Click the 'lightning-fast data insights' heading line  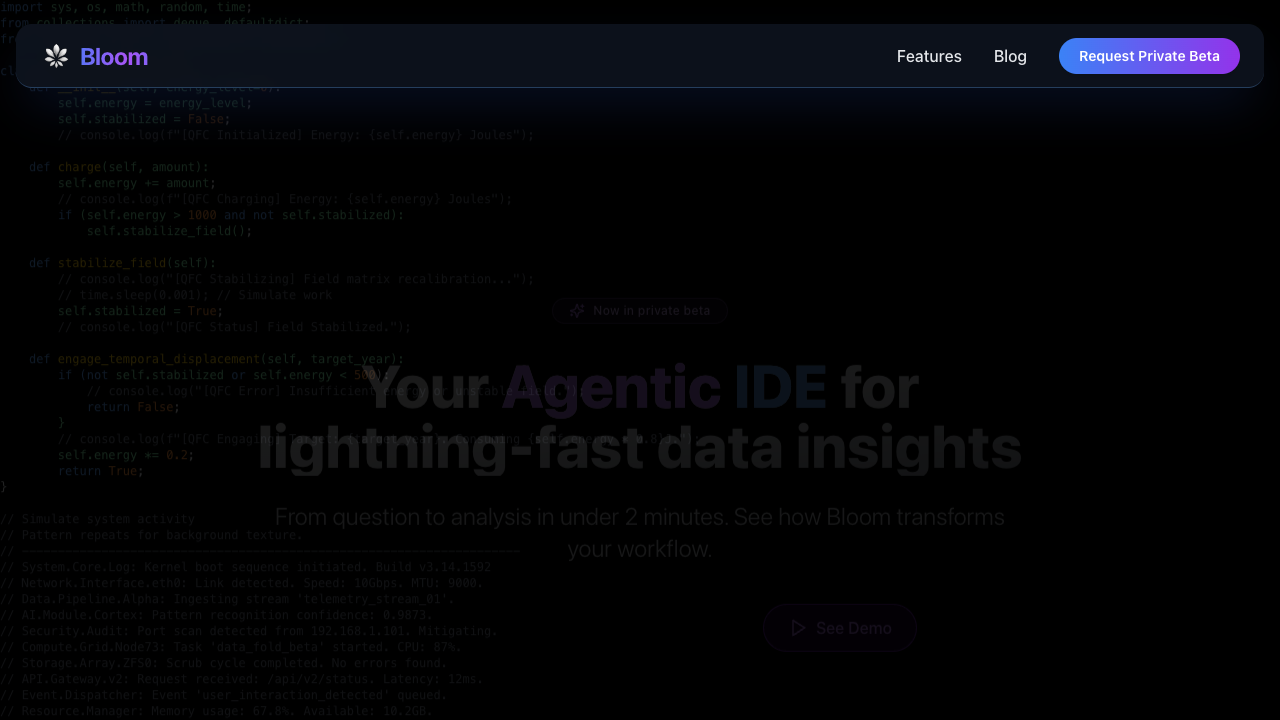[x=640, y=447]
